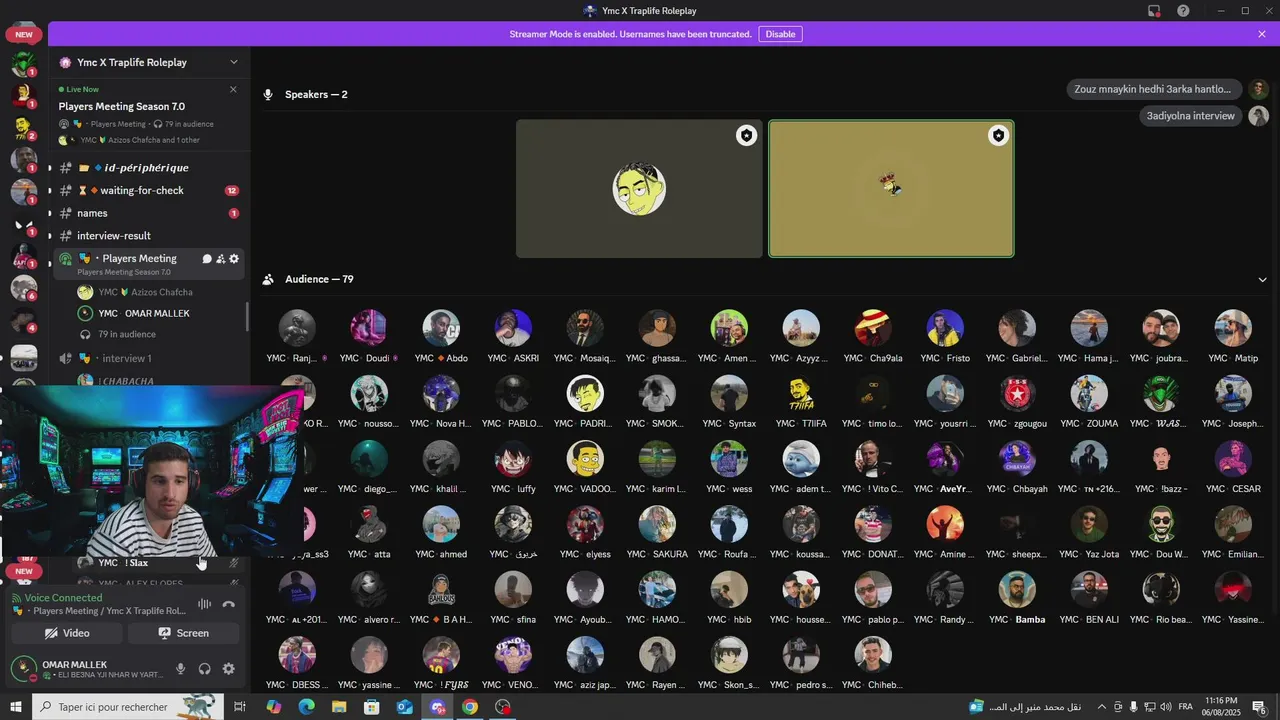
Task: Start screen share with Screen button
Action: coord(183,633)
